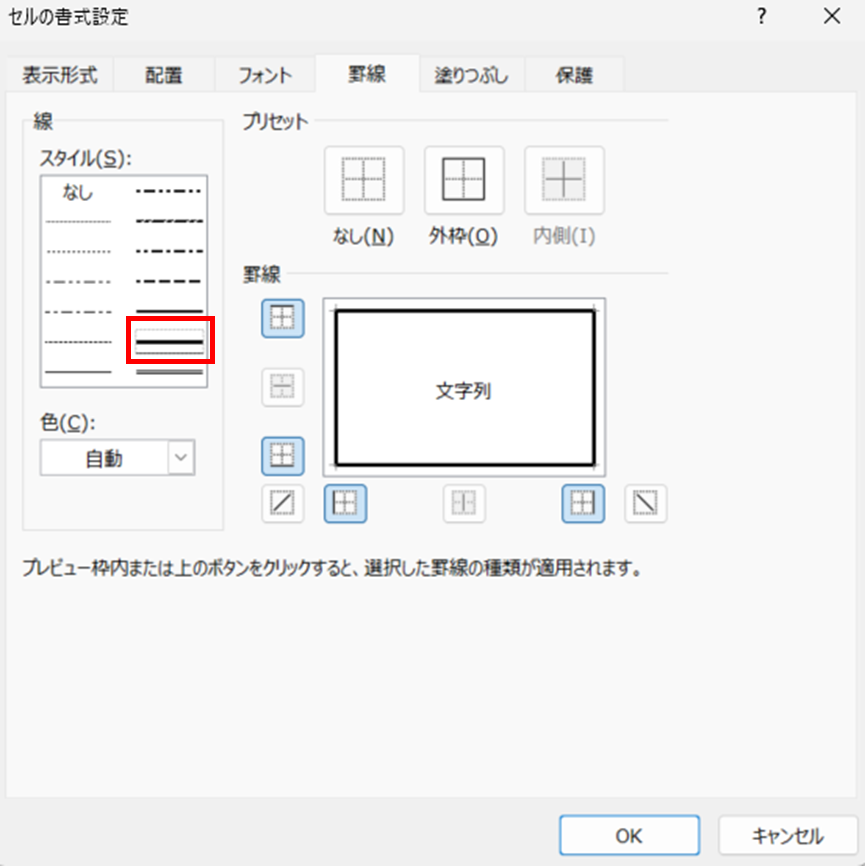Toggle the left border button
865x866 pixels.
pyautogui.click(x=345, y=504)
